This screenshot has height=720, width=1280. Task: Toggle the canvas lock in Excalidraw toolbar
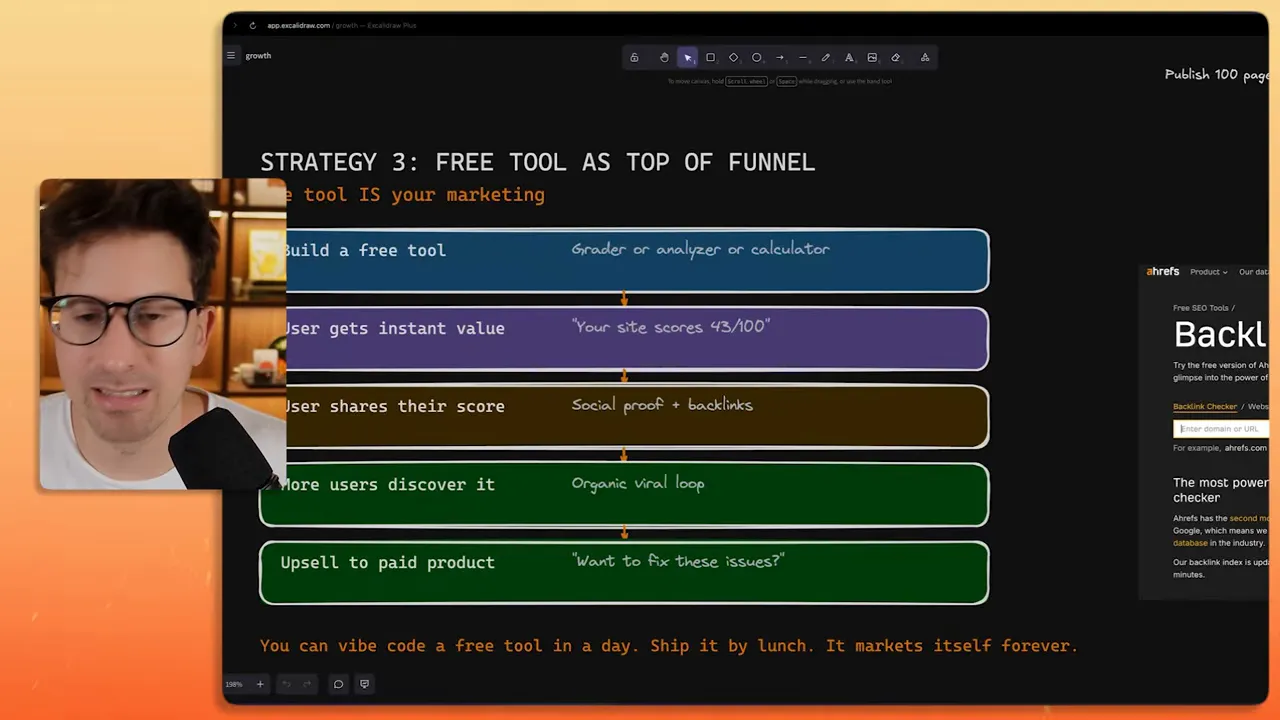tap(634, 58)
